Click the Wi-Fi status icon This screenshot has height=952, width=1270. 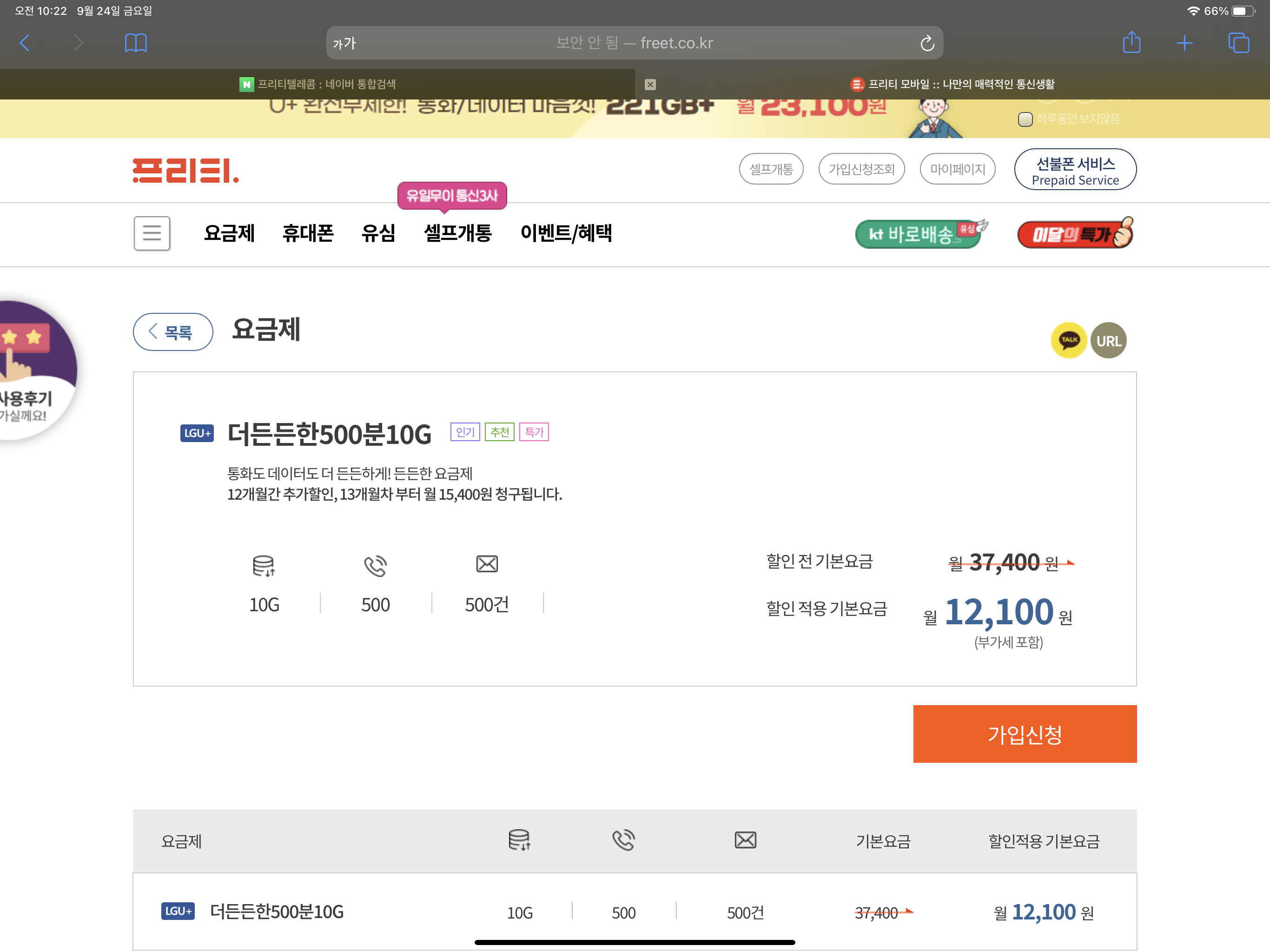coord(1193,11)
